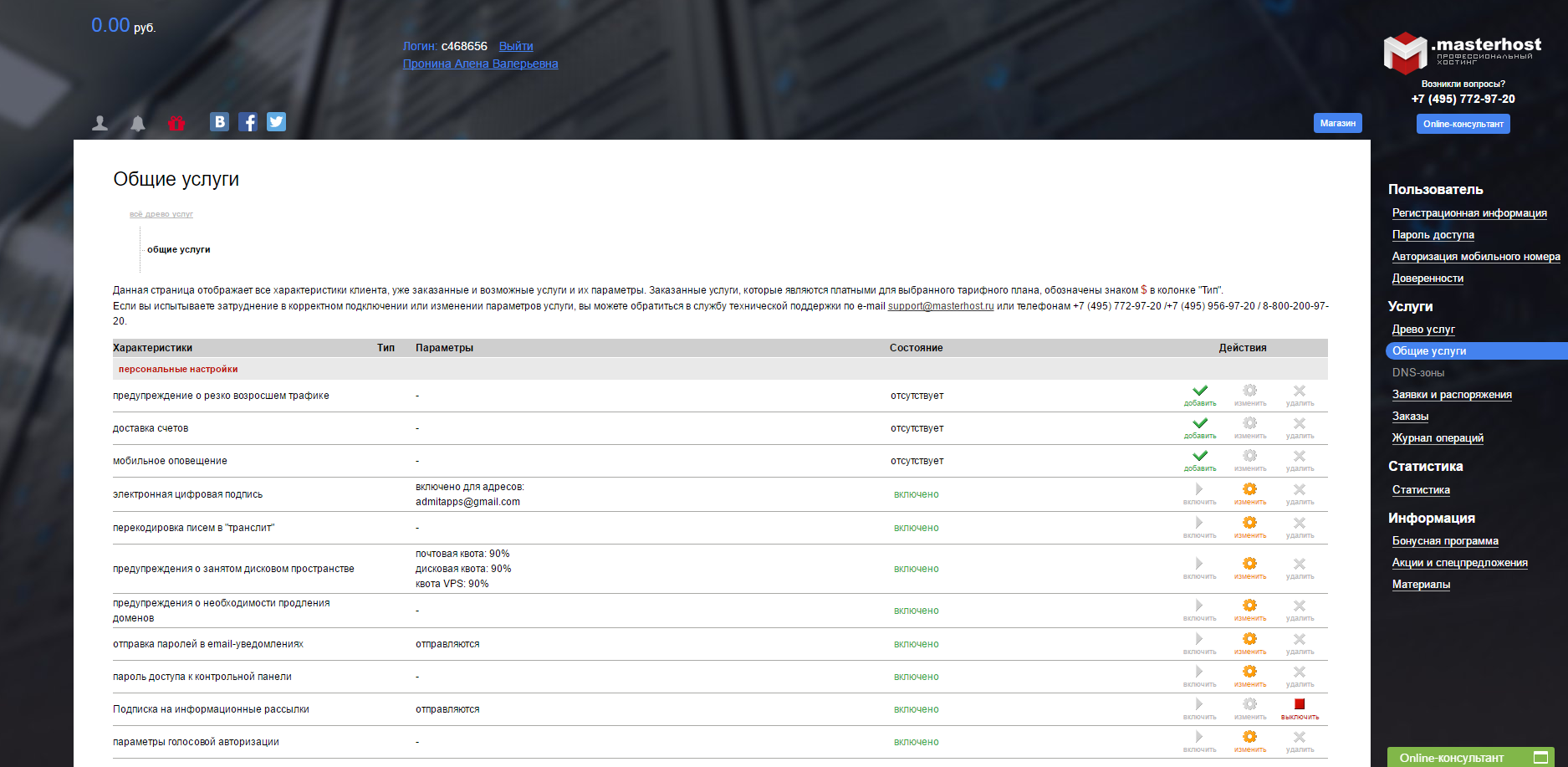Select the общие услуги tree node
1568x767 pixels.
coord(178,249)
